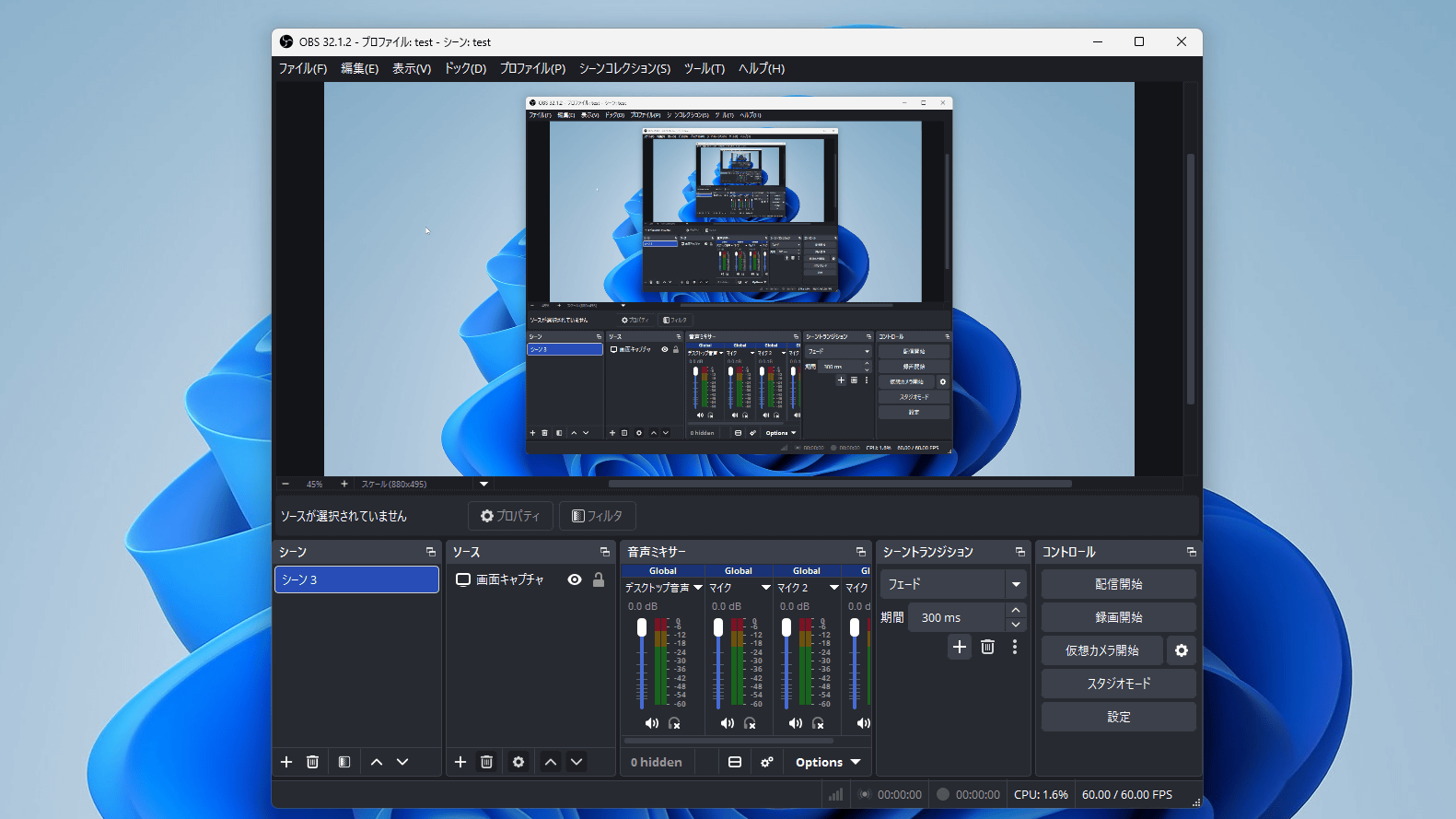The height and width of the screenshot is (819, 1456).
Task: Move source up arrow
Action: click(x=551, y=762)
